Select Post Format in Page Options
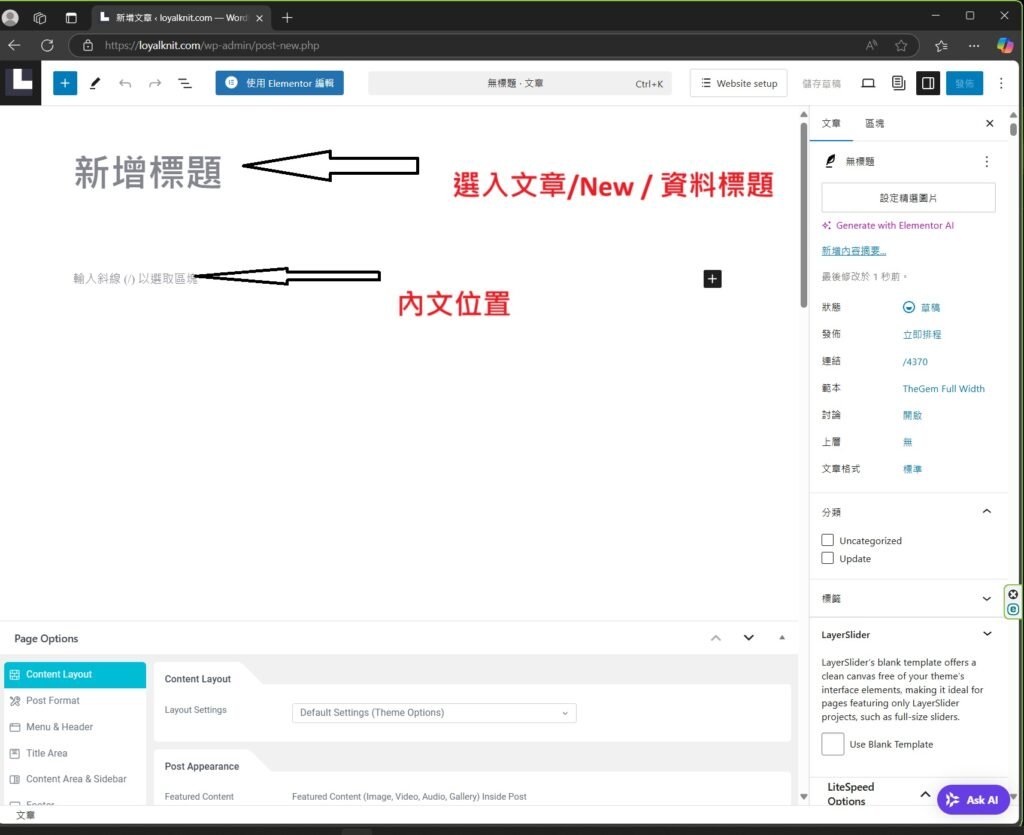 point(53,701)
